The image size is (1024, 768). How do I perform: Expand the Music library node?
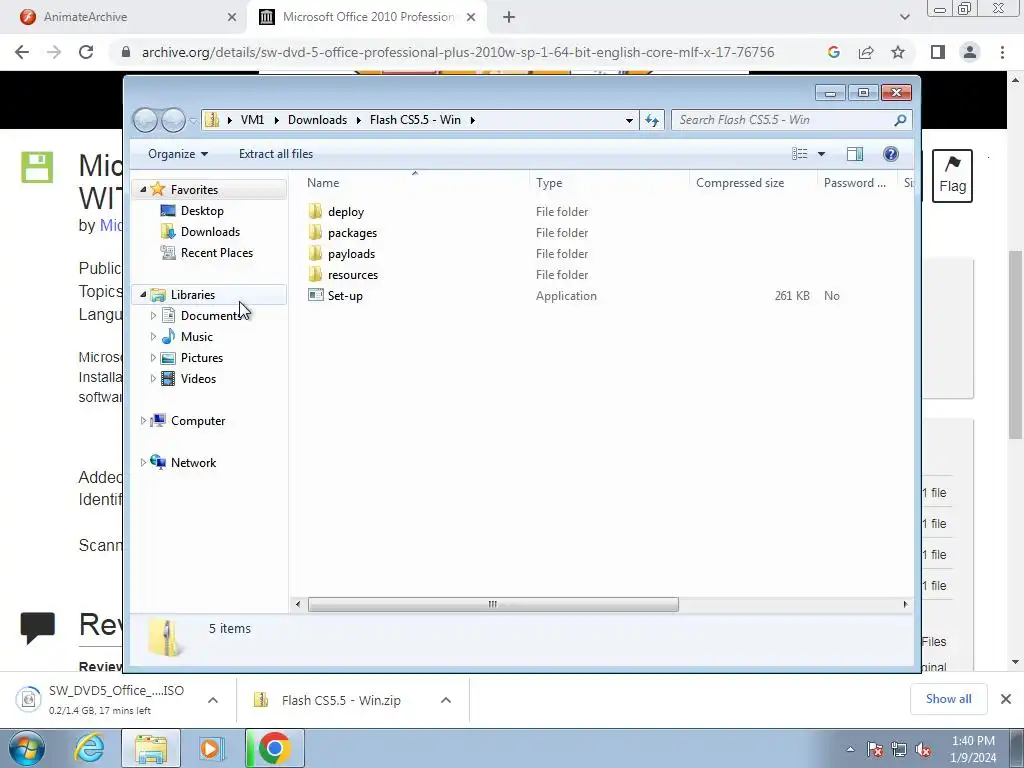[153, 336]
